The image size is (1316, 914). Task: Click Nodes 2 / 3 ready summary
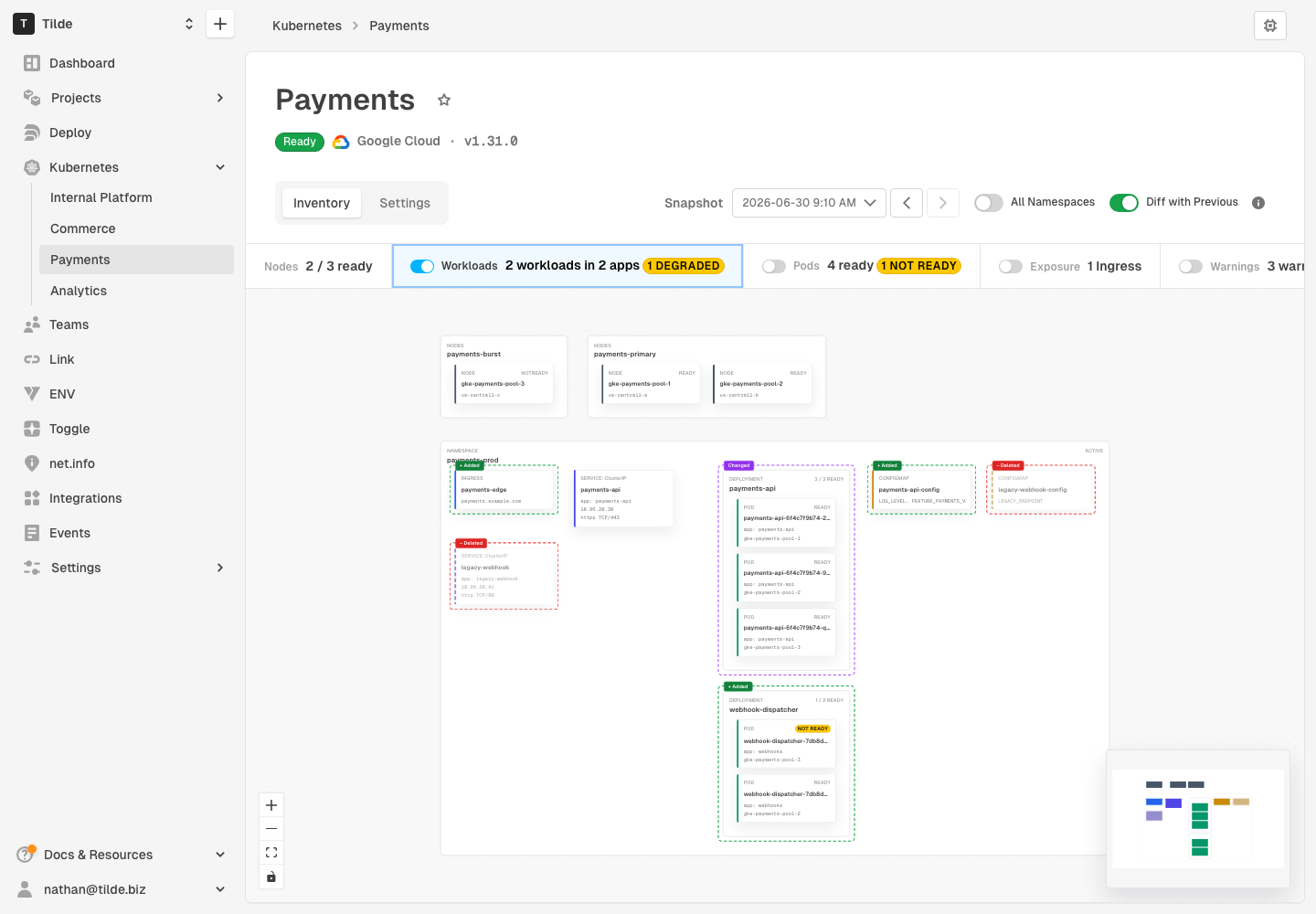[318, 266]
